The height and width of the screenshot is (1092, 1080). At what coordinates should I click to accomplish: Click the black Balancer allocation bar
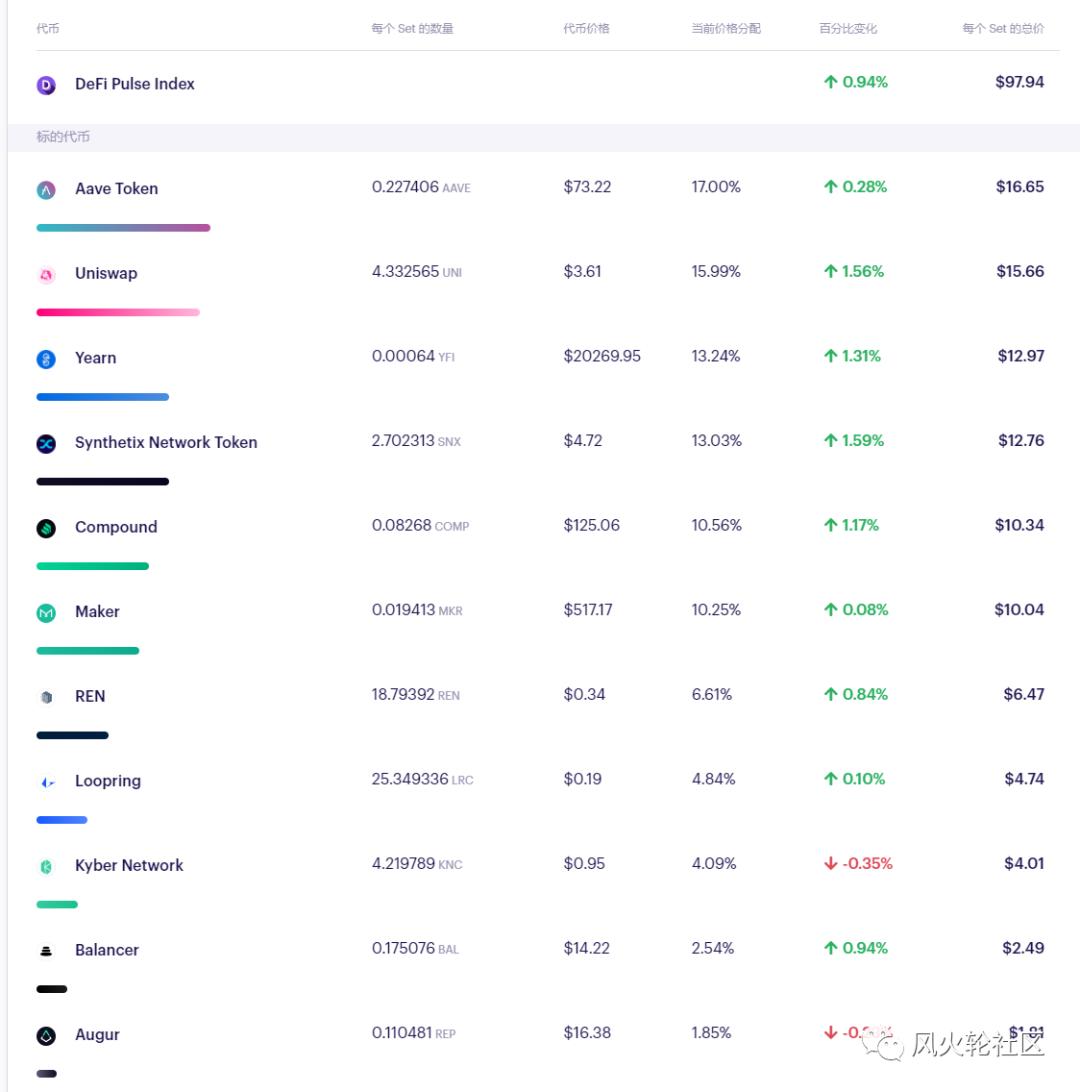(52, 989)
